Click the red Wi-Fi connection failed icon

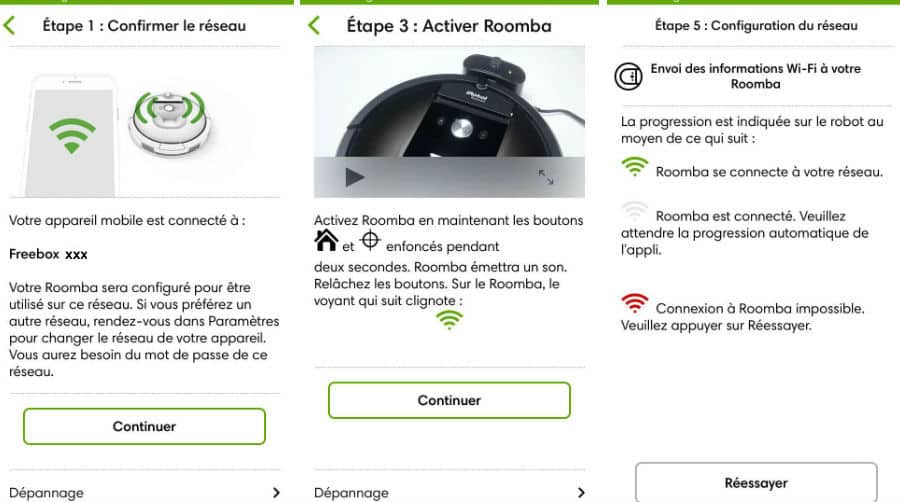(x=634, y=303)
